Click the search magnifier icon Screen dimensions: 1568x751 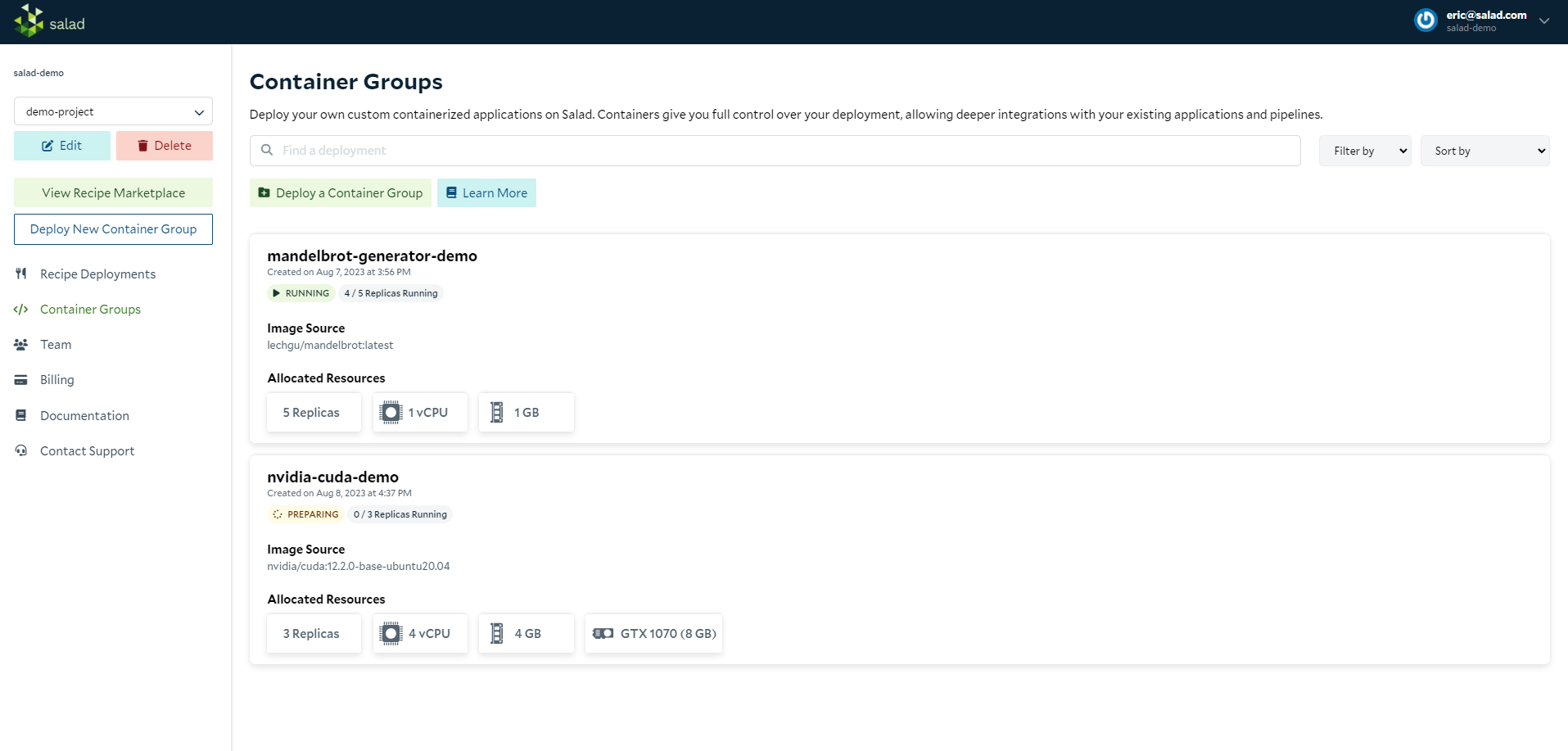coord(267,150)
